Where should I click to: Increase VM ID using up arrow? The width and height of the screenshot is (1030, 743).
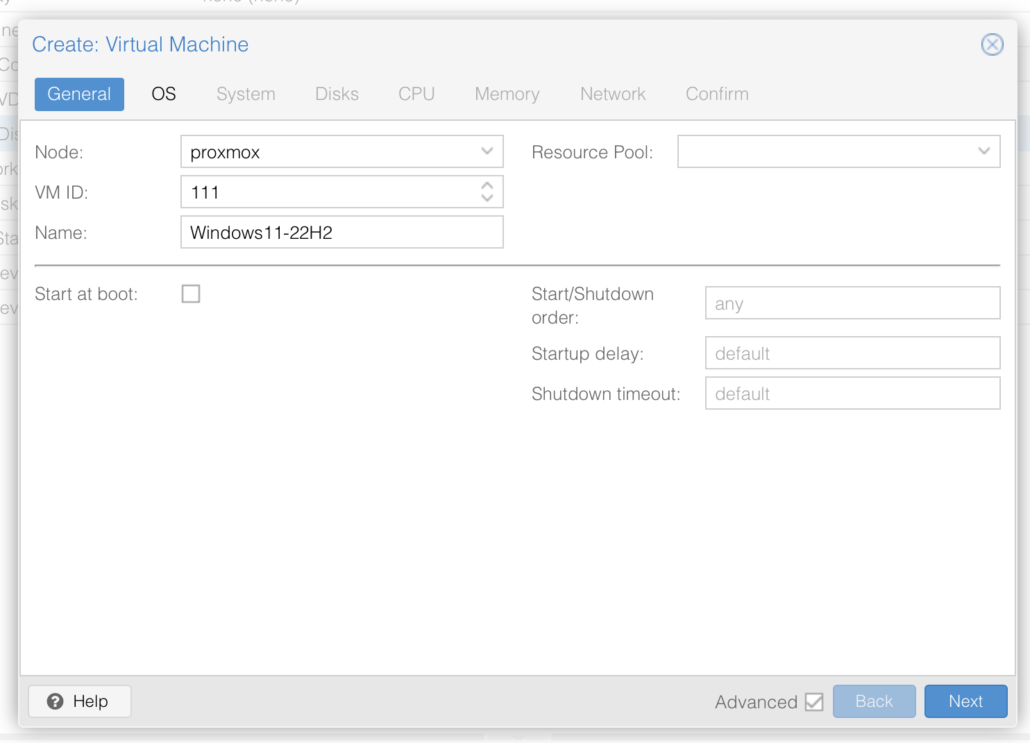(487, 185)
